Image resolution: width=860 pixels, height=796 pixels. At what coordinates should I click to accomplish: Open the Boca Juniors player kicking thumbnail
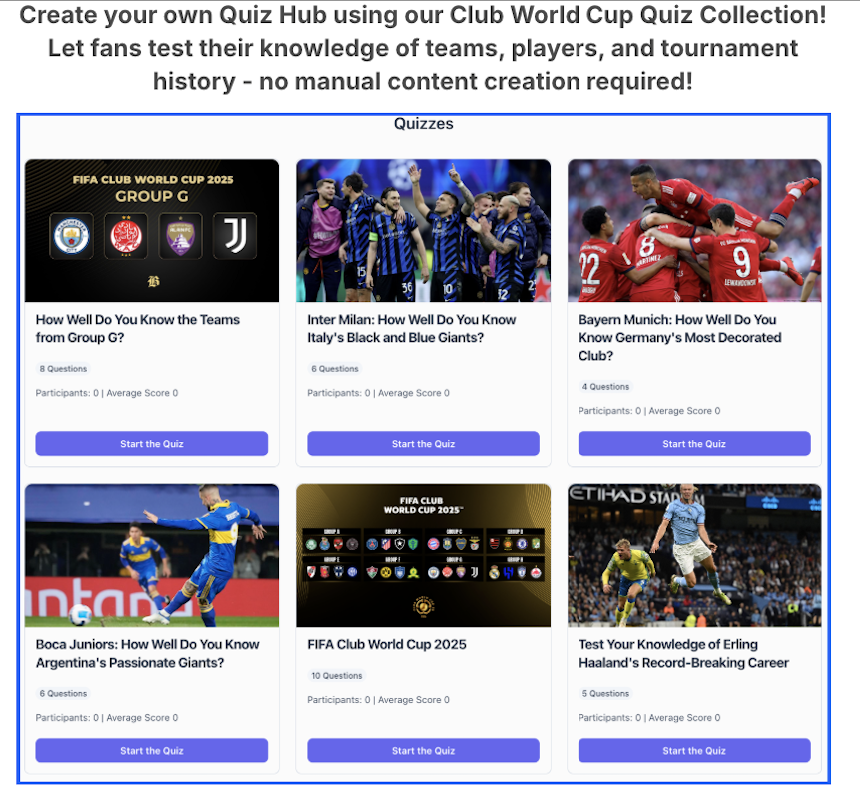pyautogui.click(x=152, y=555)
